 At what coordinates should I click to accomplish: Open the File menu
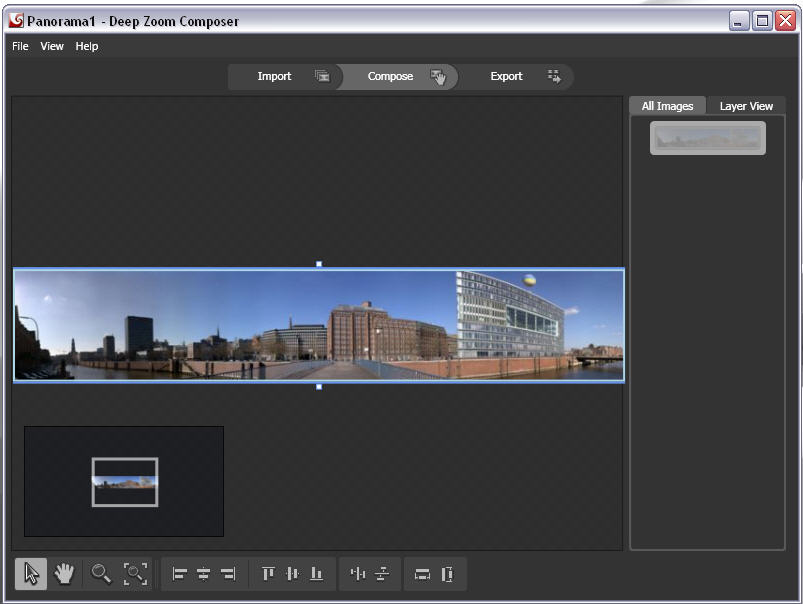click(x=20, y=46)
